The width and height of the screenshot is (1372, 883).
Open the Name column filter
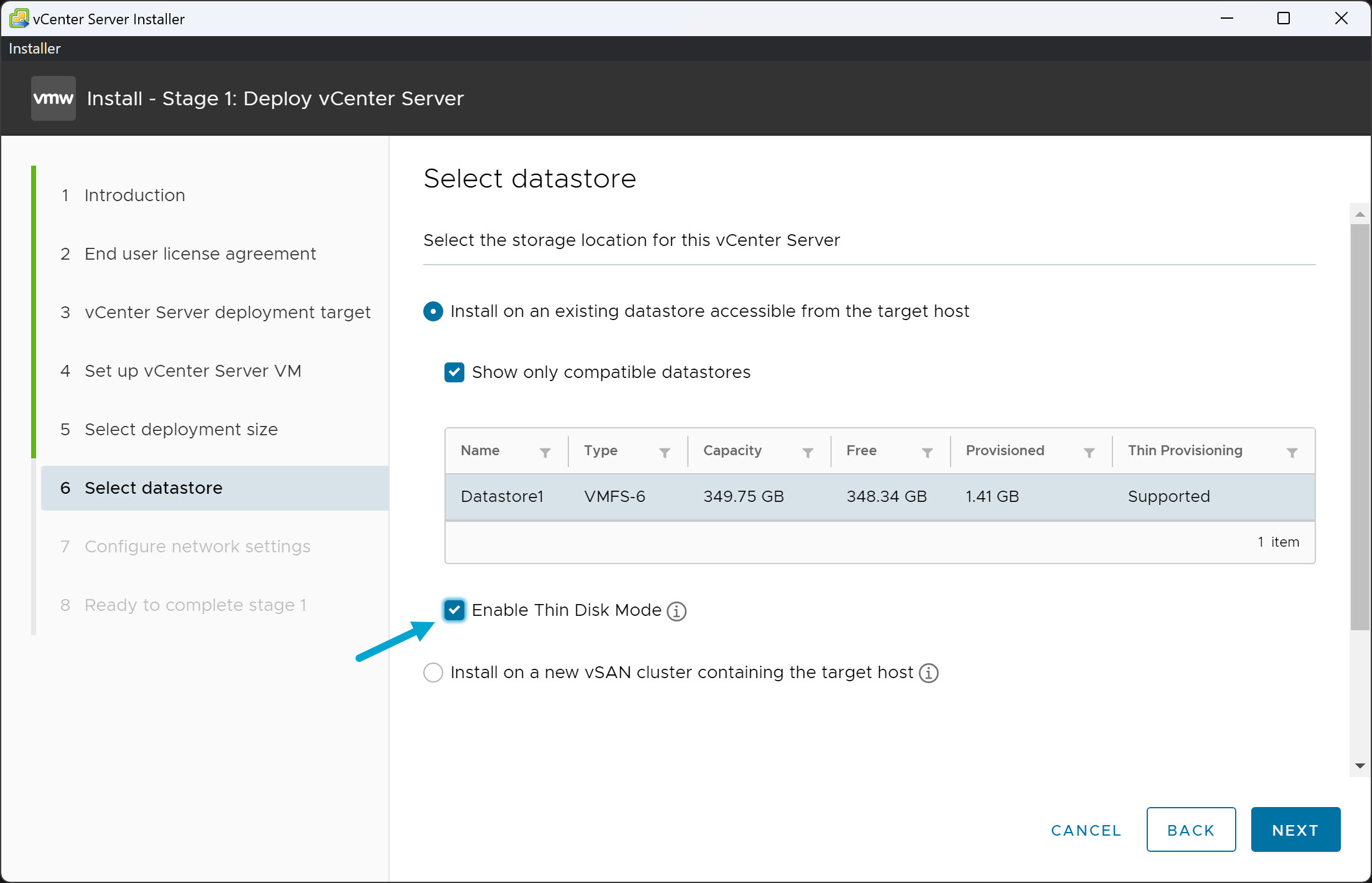coord(546,451)
